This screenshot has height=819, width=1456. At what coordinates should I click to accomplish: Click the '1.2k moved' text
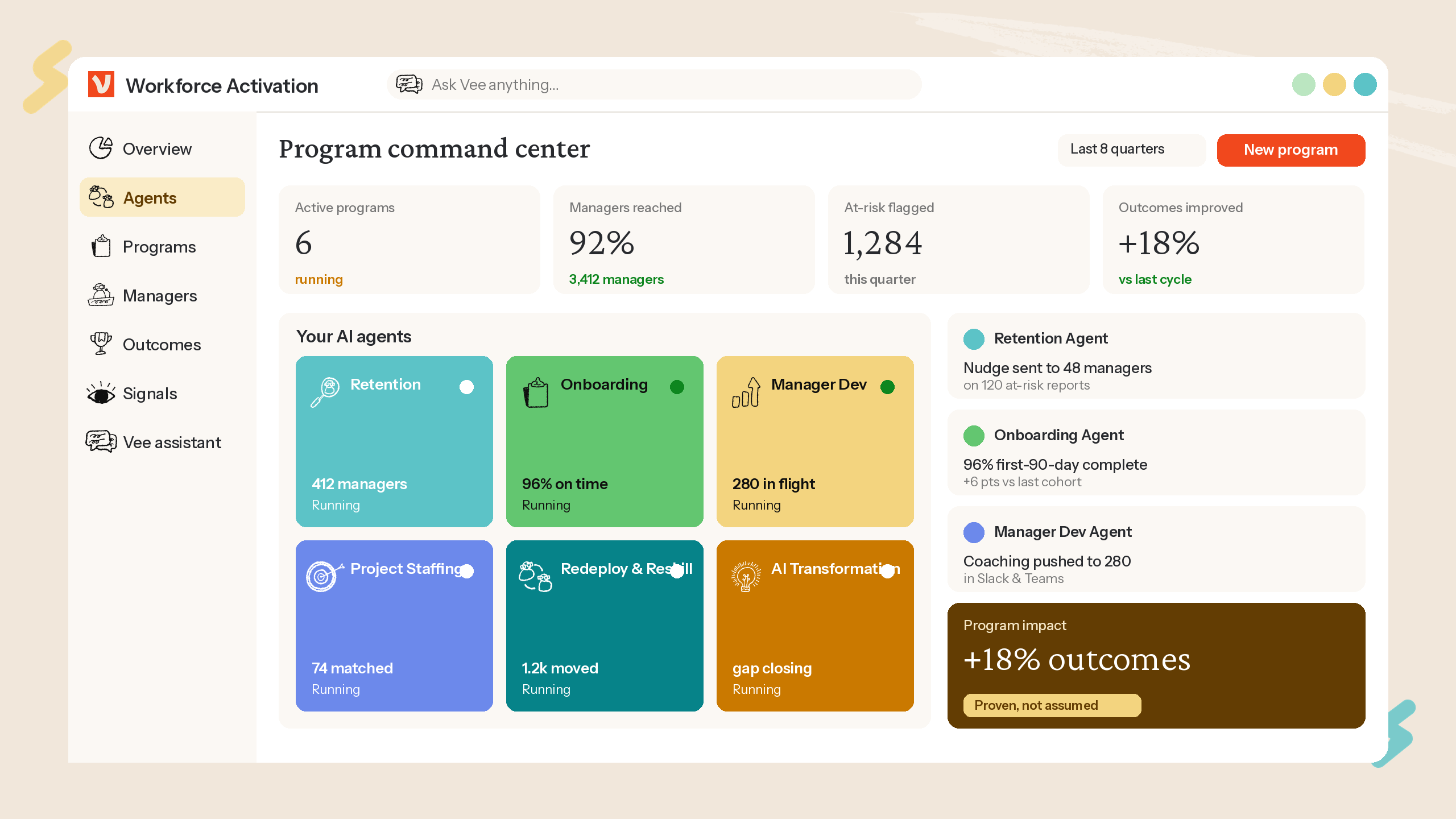point(560,668)
